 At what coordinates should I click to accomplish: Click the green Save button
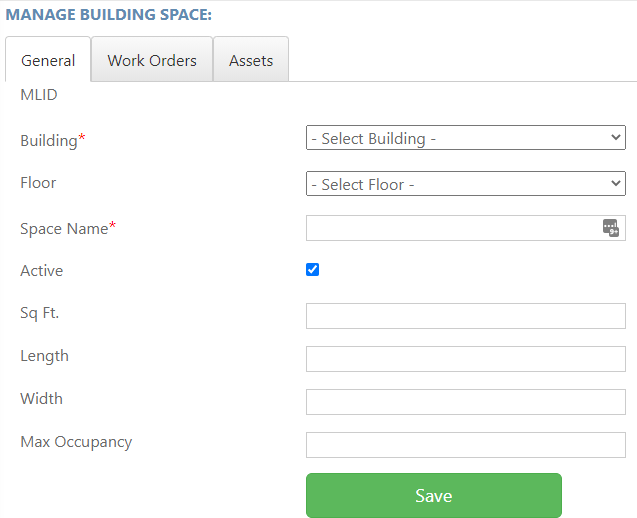click(434, 495)
